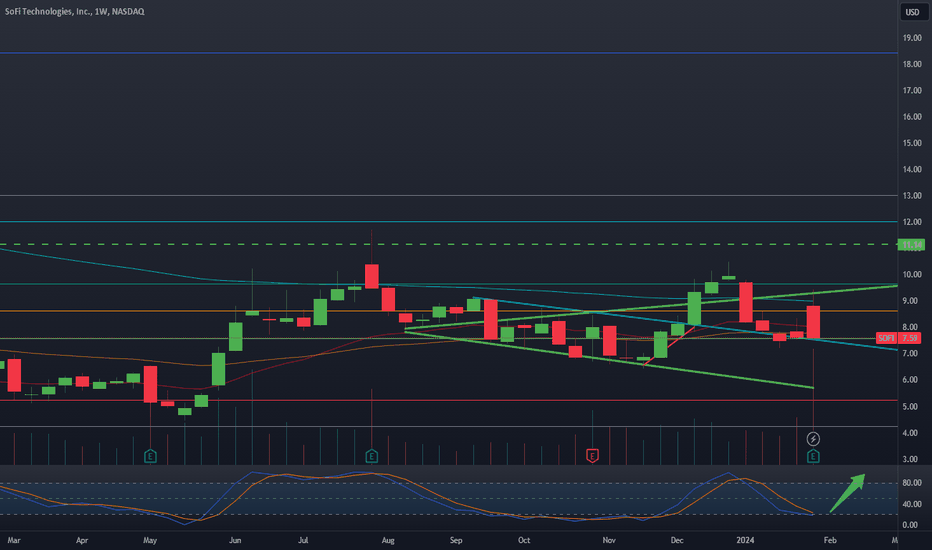Select the lower descending green trendline
This screenshot has height=550, width=932.
click(609, 360)
